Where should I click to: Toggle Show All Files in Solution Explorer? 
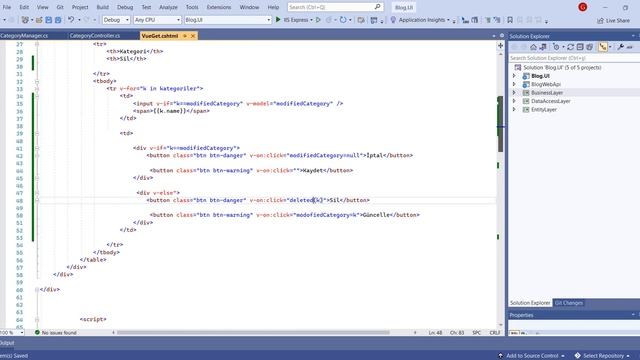[589, 47]
